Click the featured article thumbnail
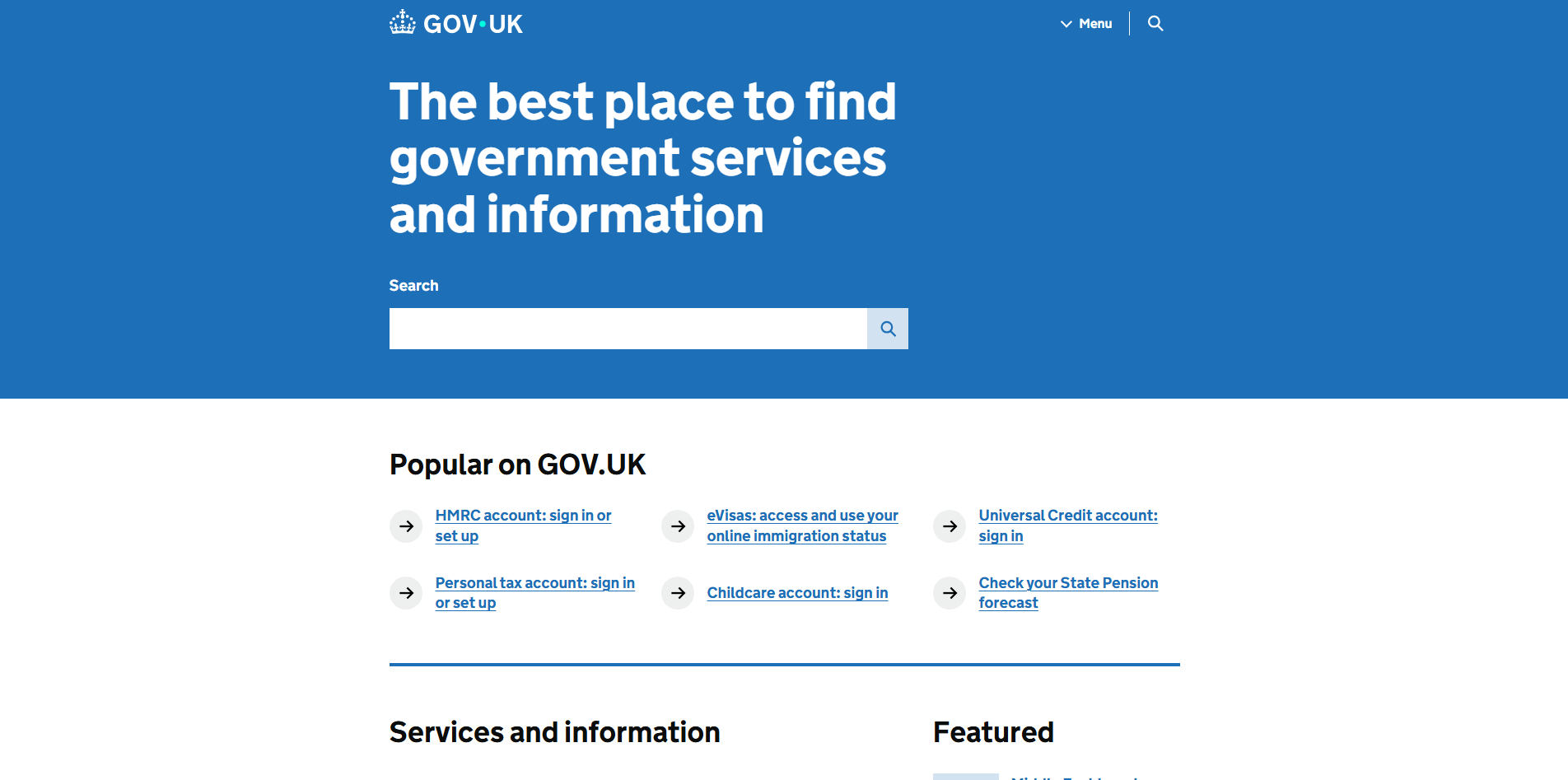 [x=965, y=777]
